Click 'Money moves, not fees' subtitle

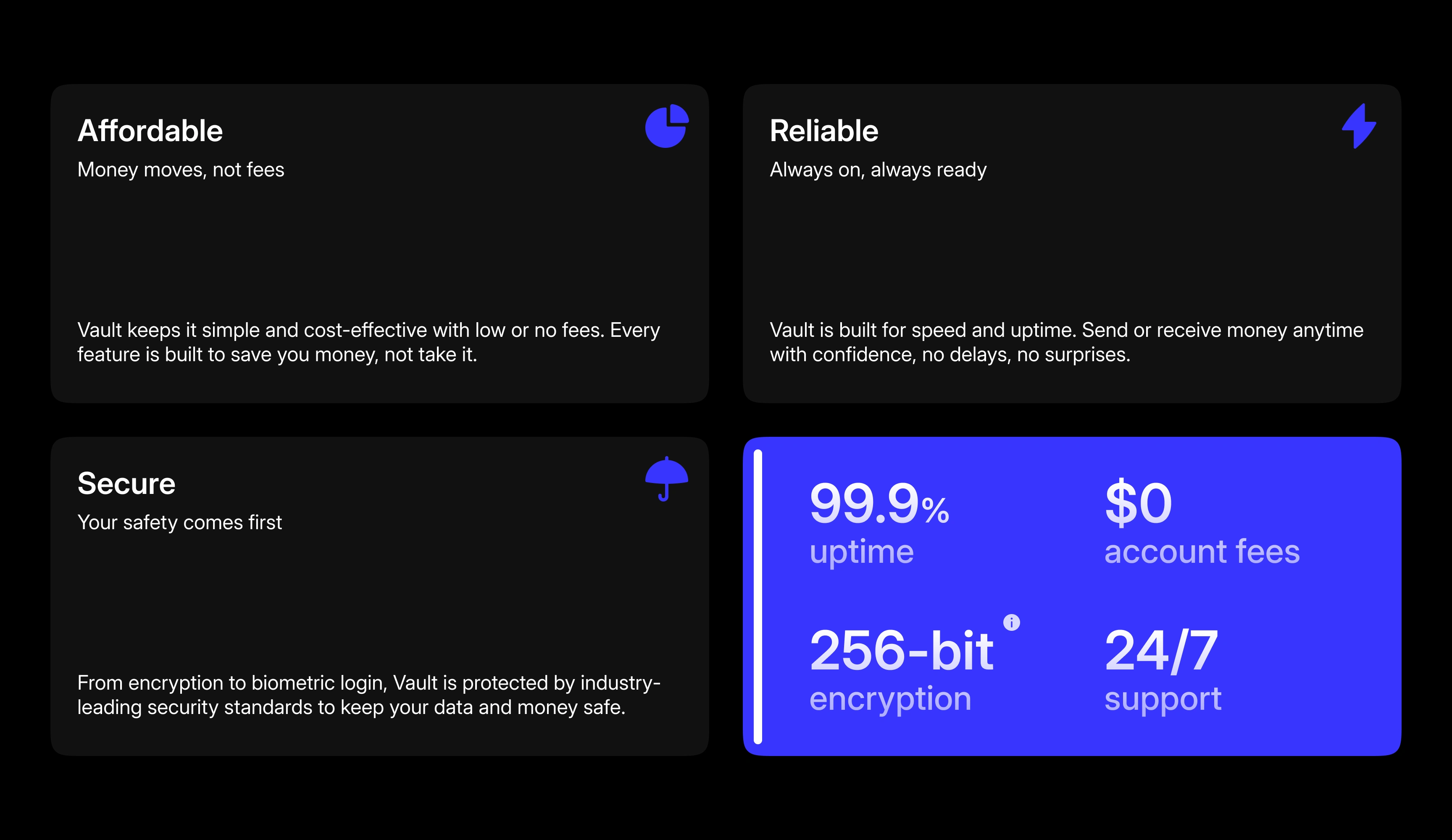click(181, 170)
